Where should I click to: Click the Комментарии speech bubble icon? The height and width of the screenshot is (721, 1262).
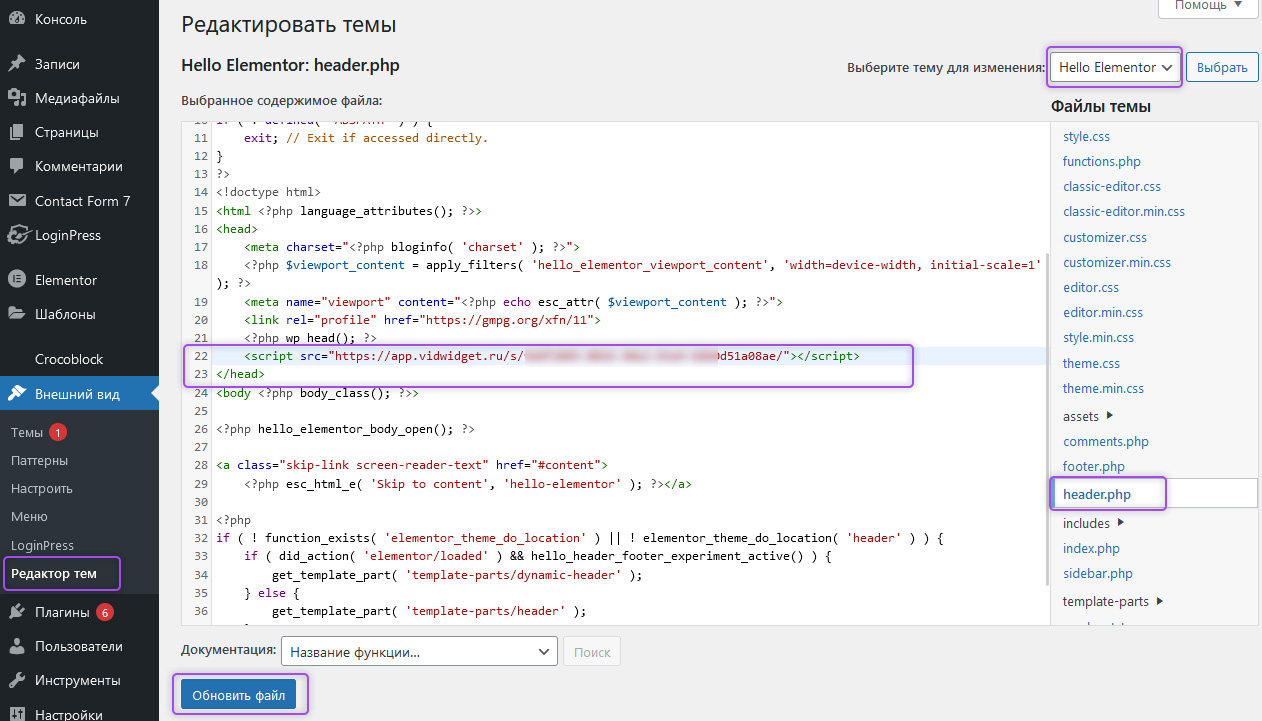coord(17,167)
